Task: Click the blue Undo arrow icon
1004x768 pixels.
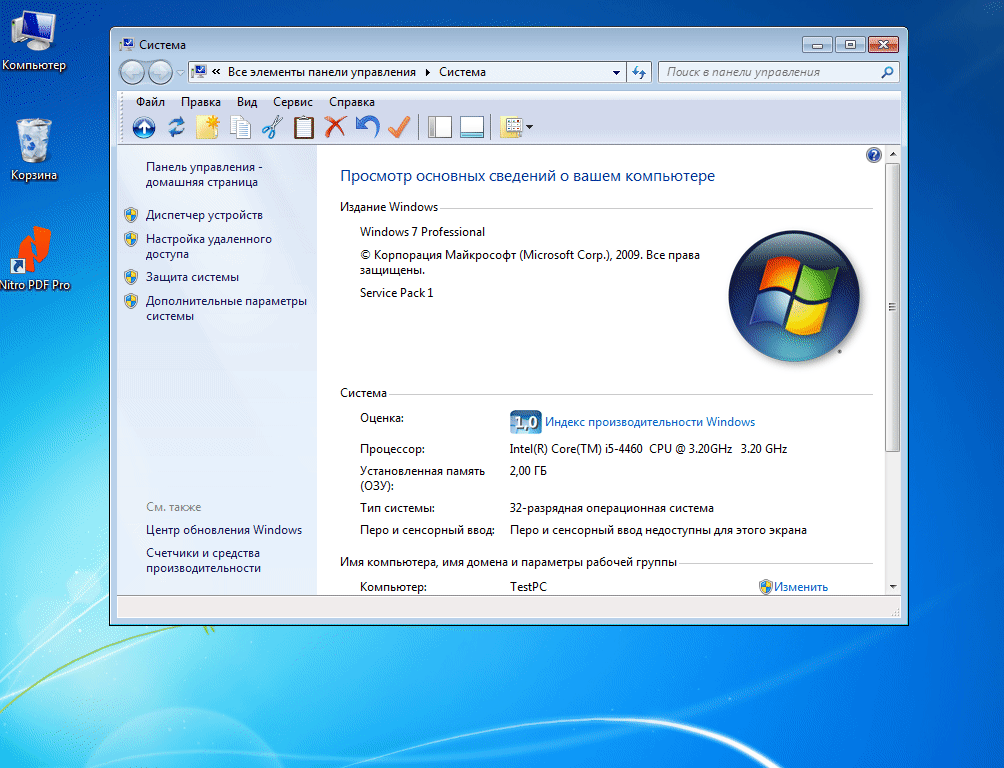Action: pos(367,127)
